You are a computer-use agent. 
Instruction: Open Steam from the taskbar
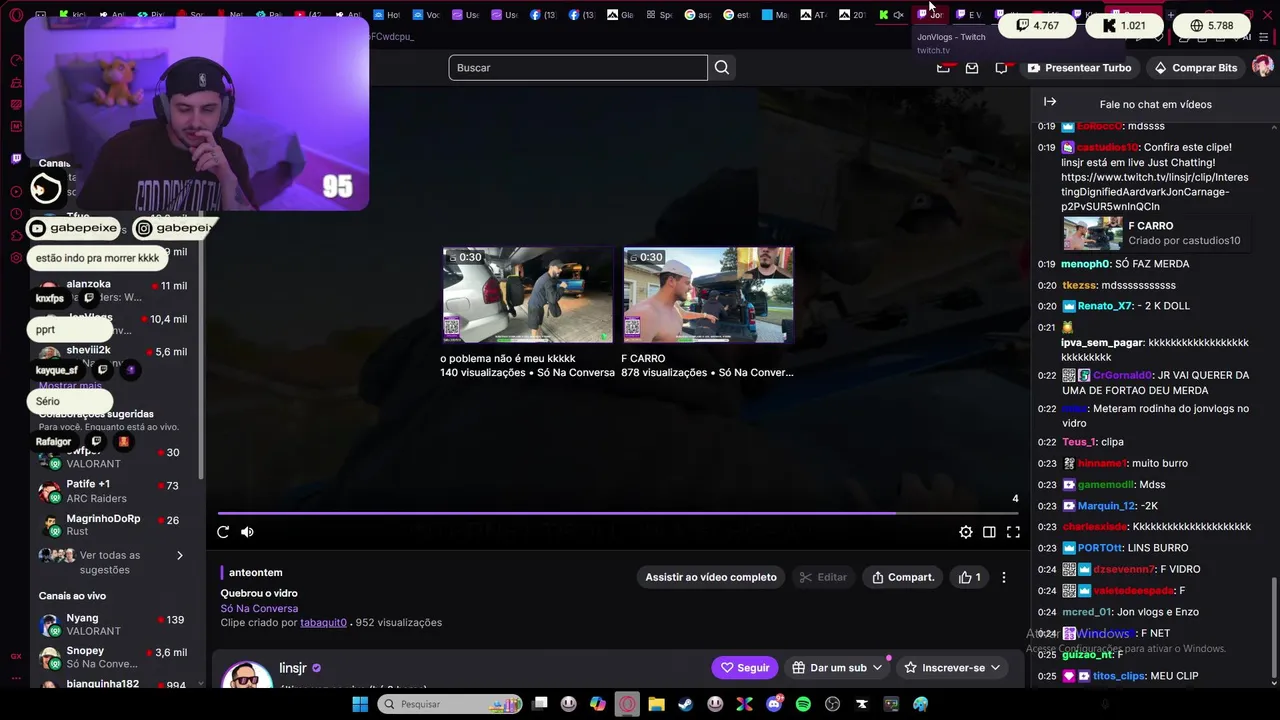coord(685,704)
